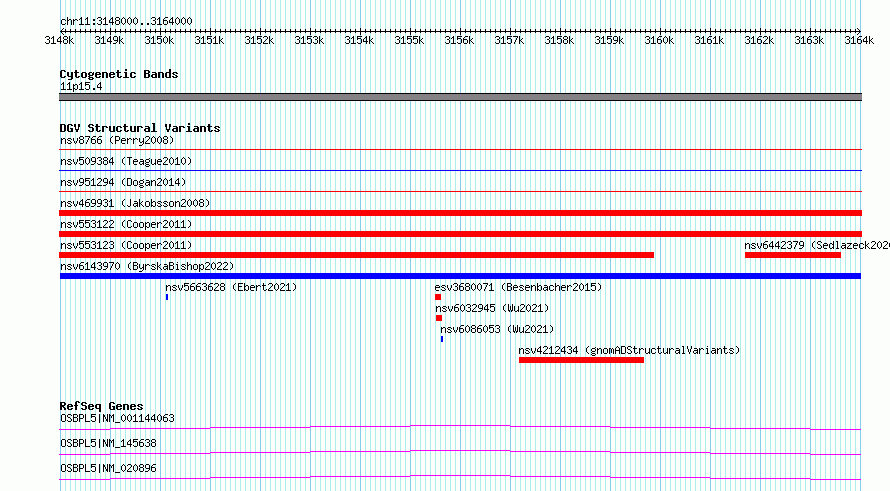Click the DGV Structural Variants track title
Image resolution: width=890 pixels, height=491 pixels.
click(140, 128)
